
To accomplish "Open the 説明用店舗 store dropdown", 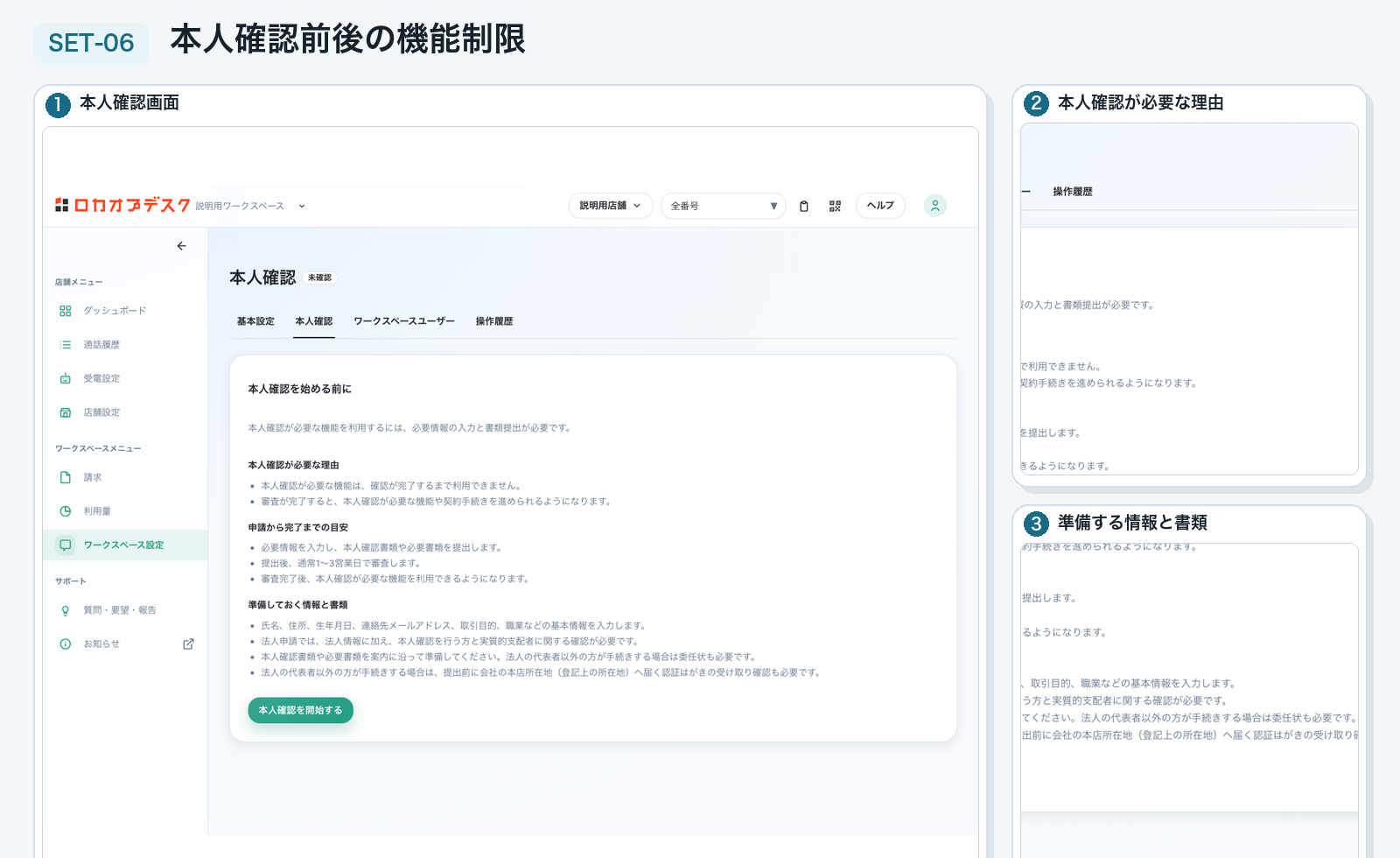I will click(611, 206).
